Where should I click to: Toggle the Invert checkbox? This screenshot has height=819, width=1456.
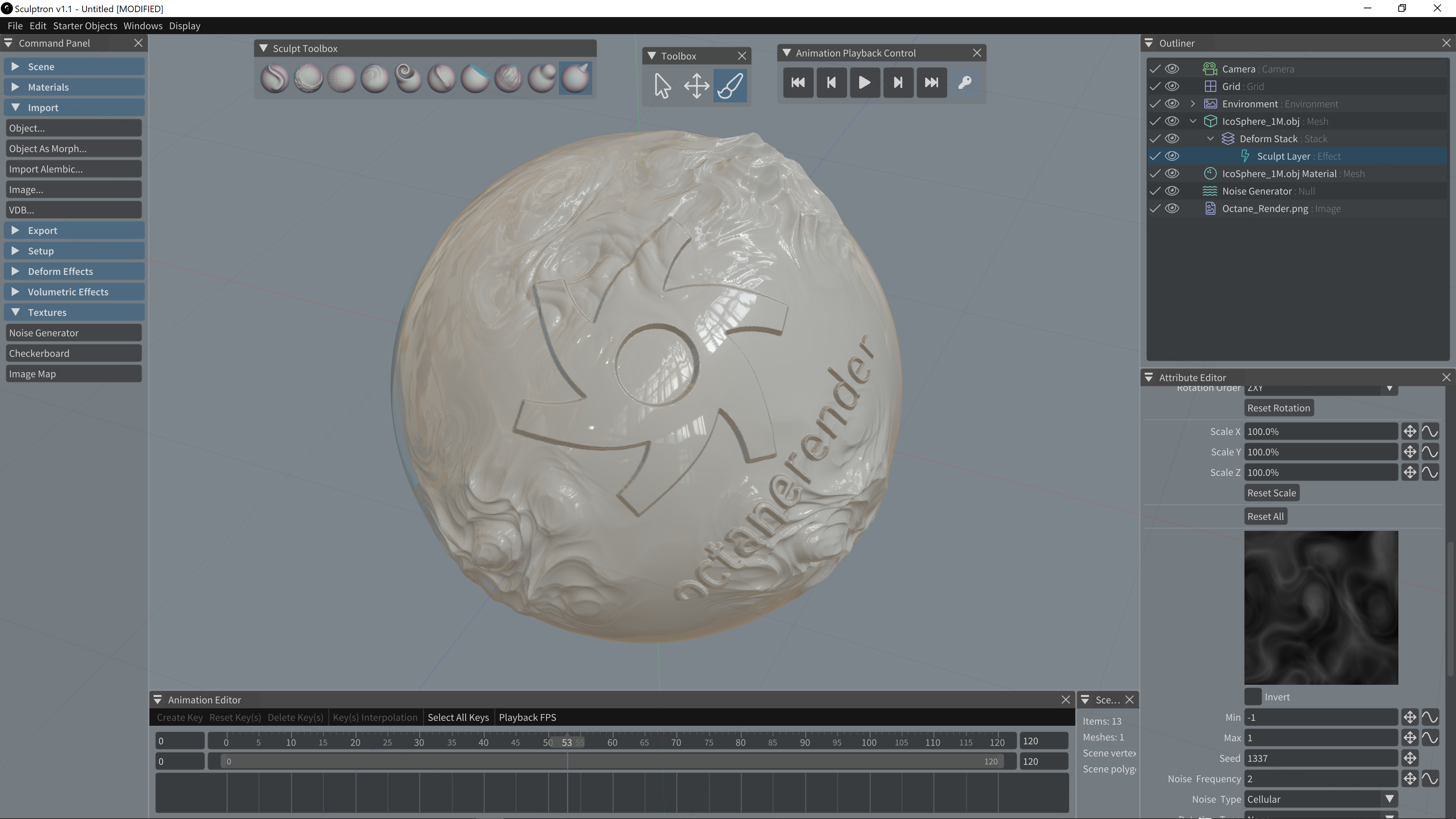(x=1253, y=697)
